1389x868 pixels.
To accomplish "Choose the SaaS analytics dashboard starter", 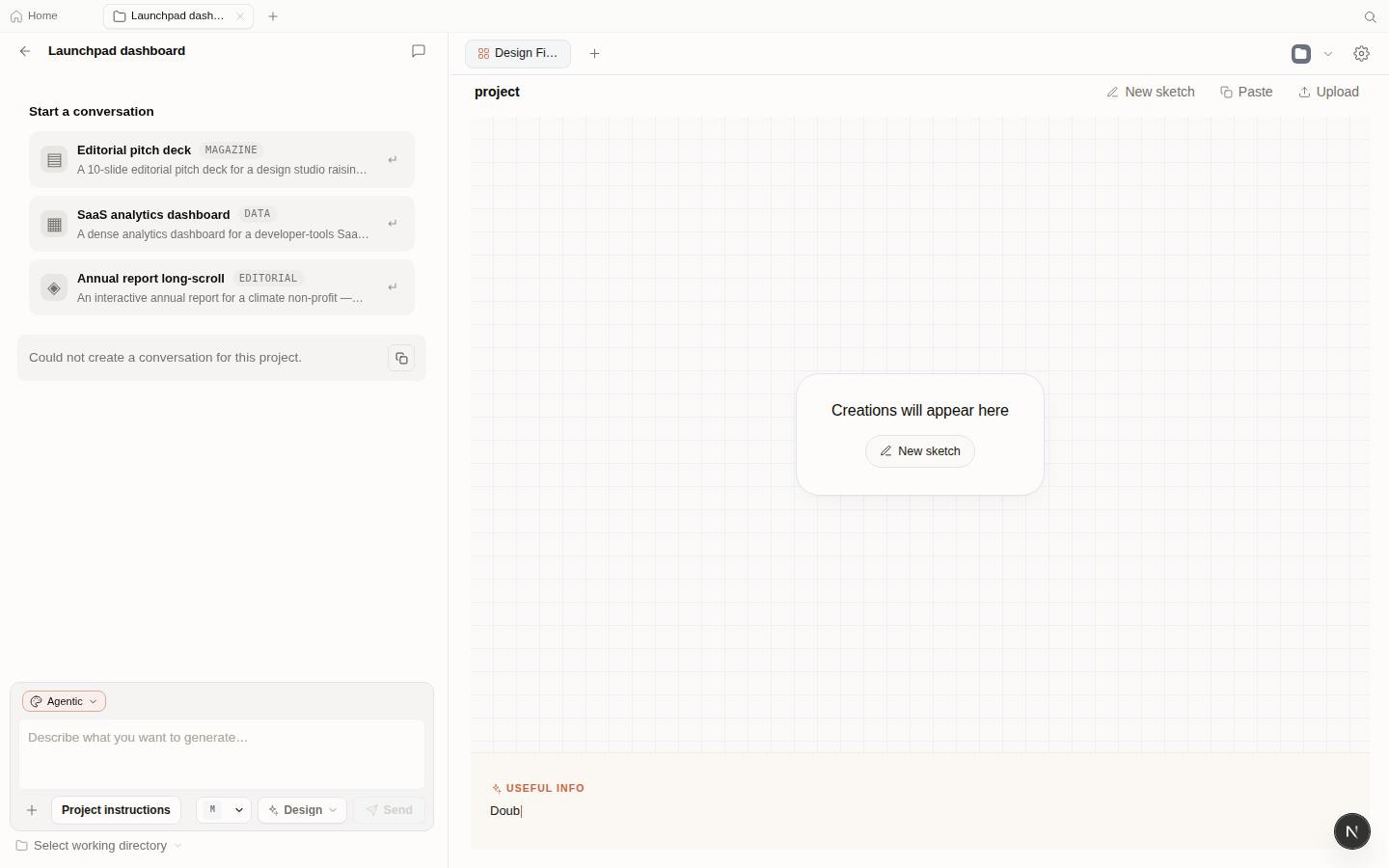I will coord(222,224).
